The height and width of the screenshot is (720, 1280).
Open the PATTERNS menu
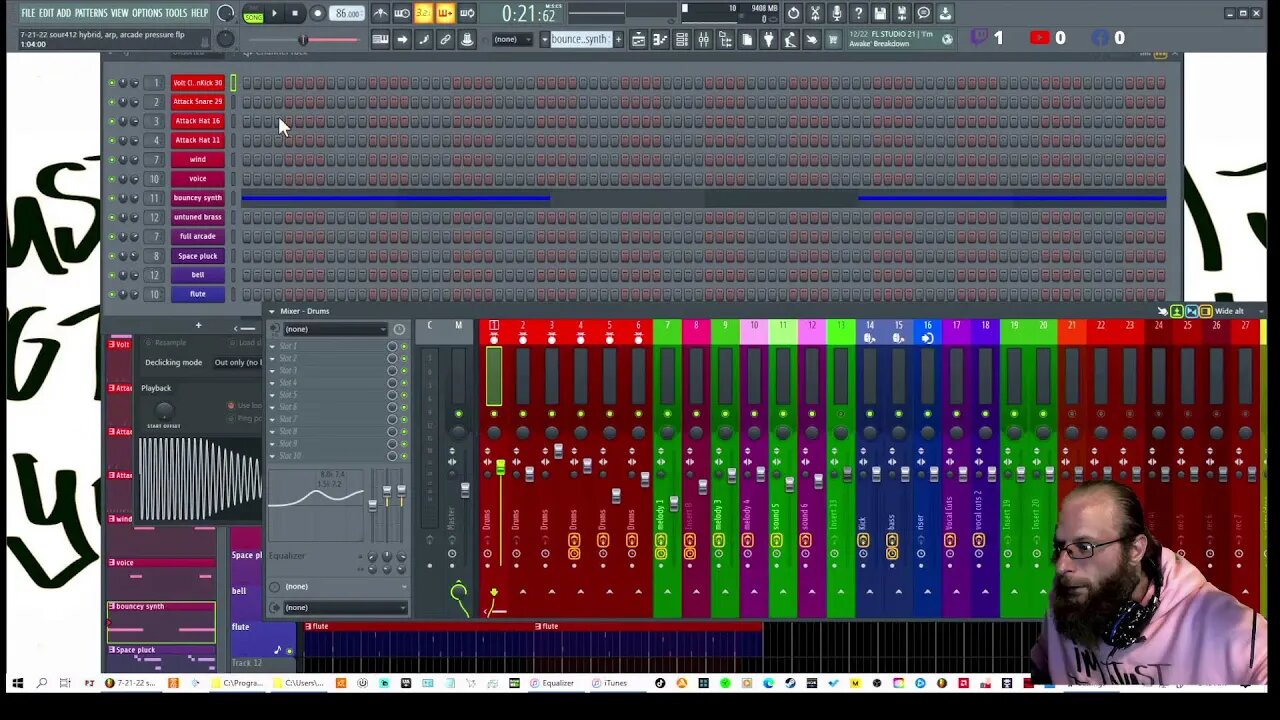91,13
